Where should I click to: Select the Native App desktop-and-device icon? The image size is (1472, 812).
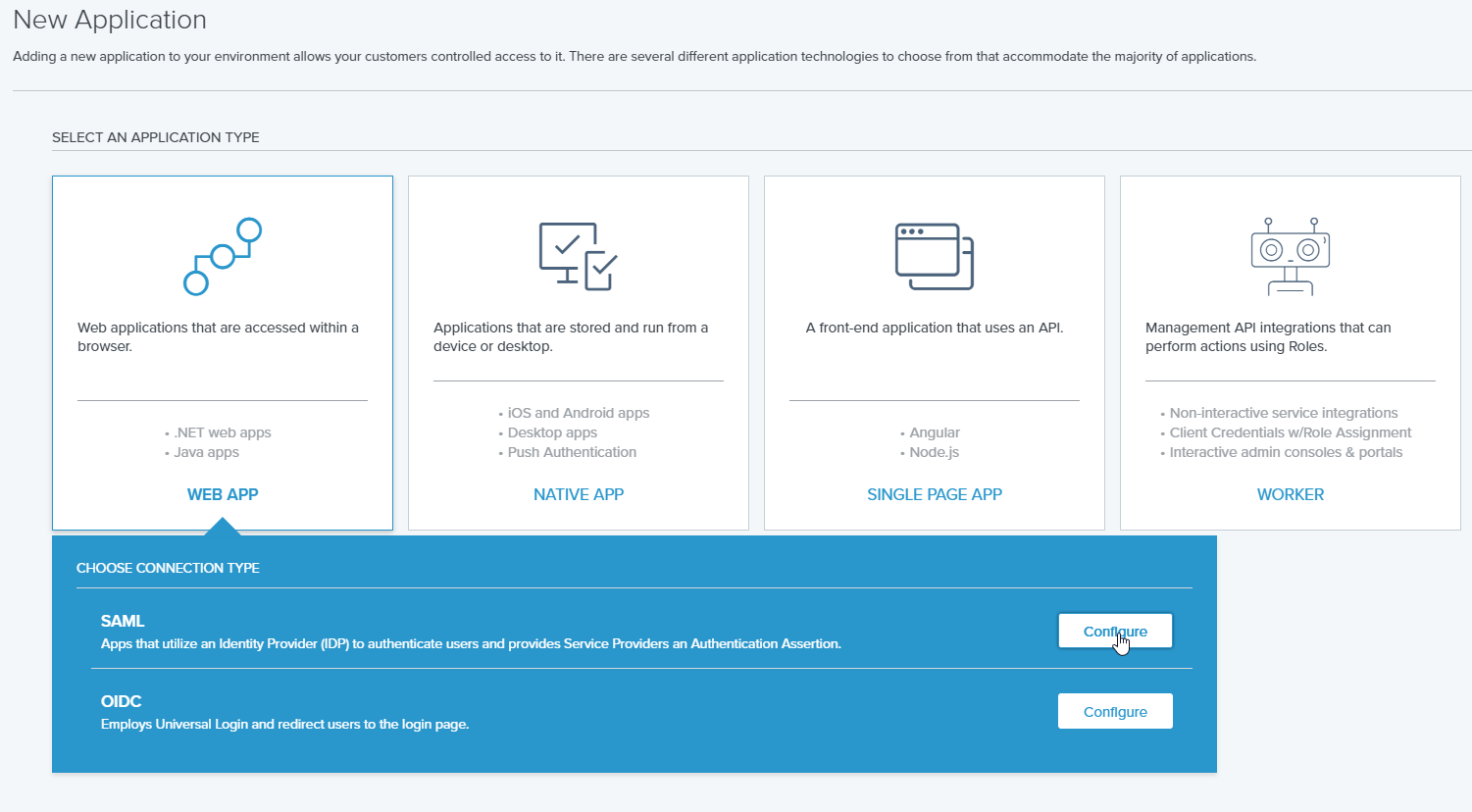pyautogui.click(x=578, y=254)
